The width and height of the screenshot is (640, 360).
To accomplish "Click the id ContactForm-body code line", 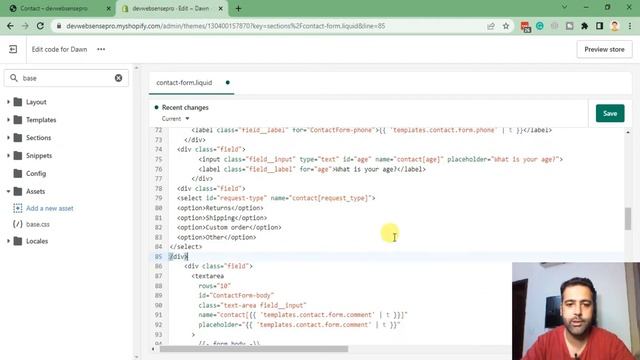I will click(x=236, y=295).
